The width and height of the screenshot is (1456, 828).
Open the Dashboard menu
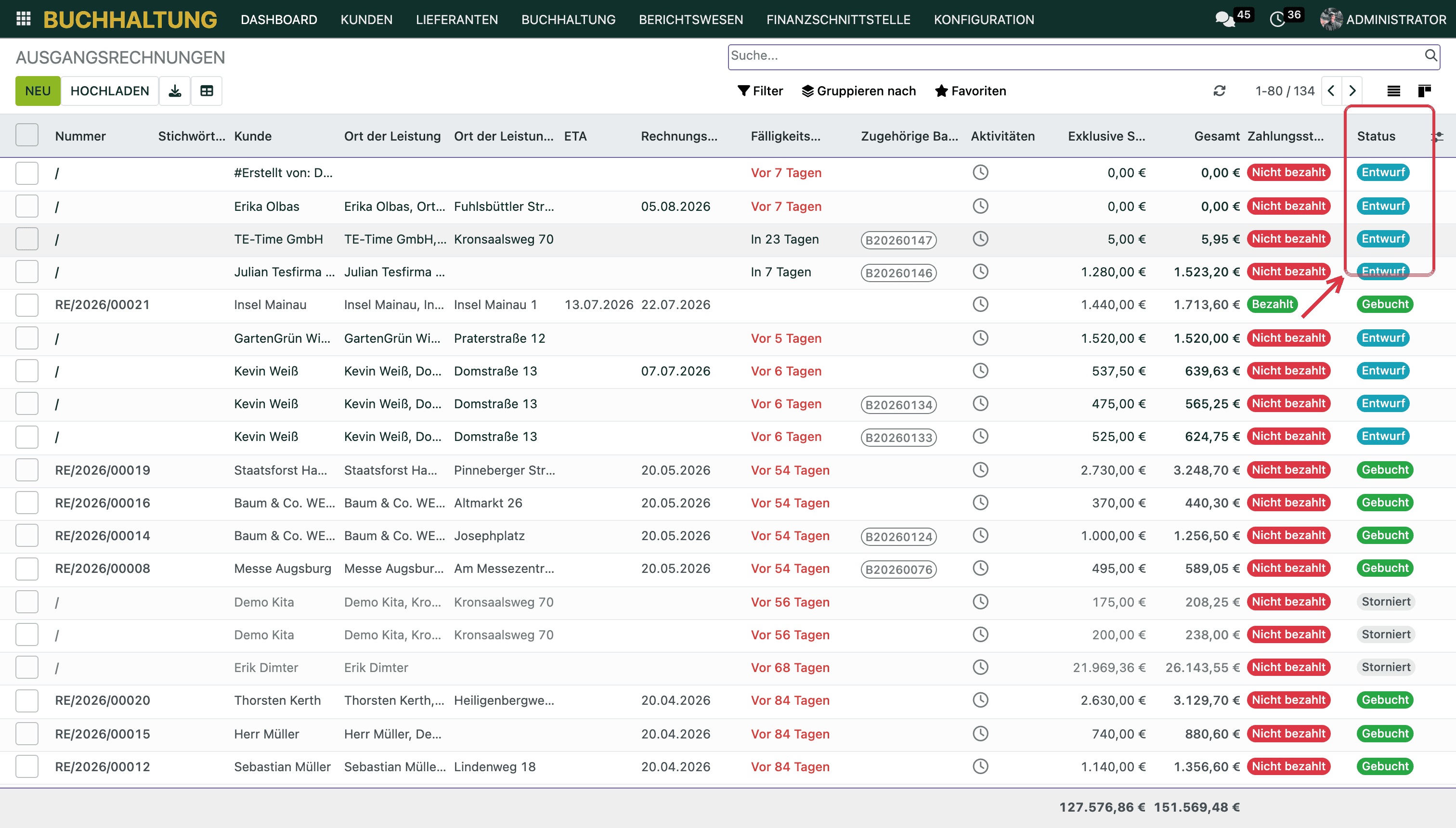pyautogui.click(x=279, y=19)
